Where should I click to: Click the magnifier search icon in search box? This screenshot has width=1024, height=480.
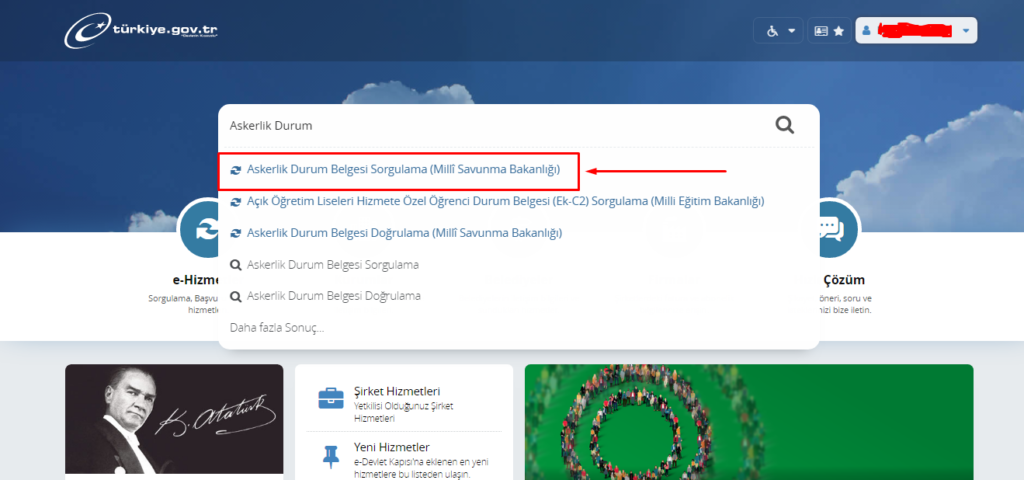click(785, 125)
